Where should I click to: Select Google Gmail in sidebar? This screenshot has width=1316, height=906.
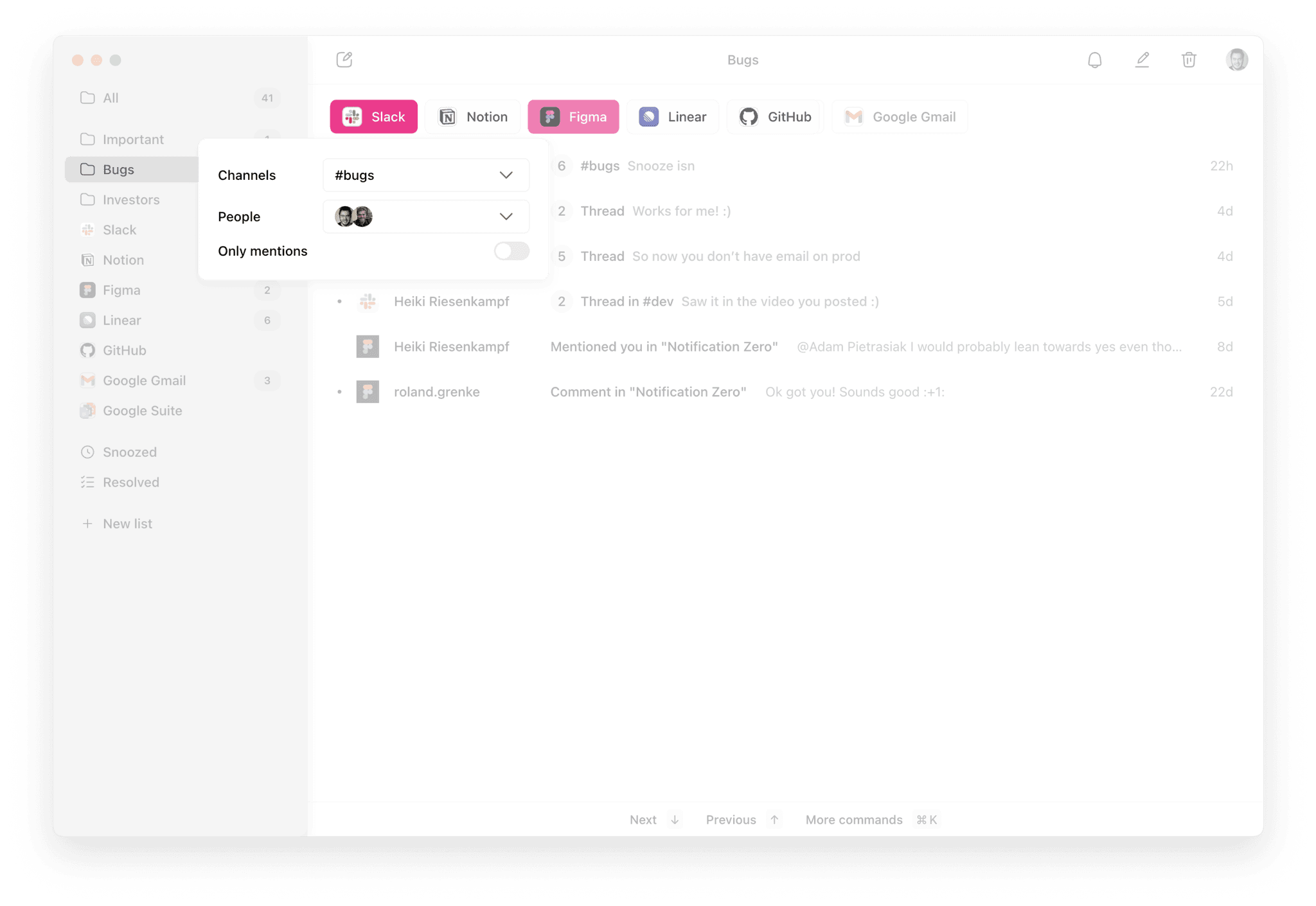144,380
